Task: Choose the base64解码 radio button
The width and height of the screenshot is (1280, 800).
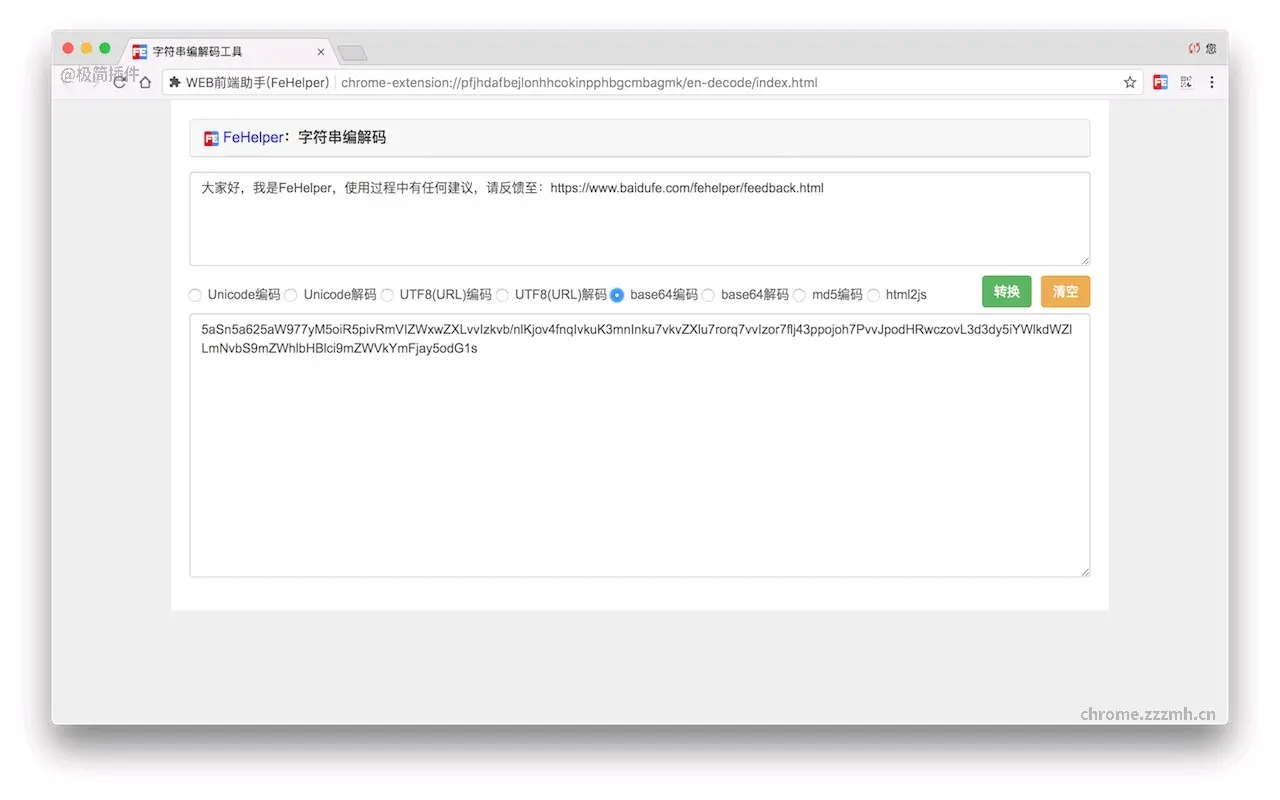Action: pyautogui.click(x=708, y=295)
